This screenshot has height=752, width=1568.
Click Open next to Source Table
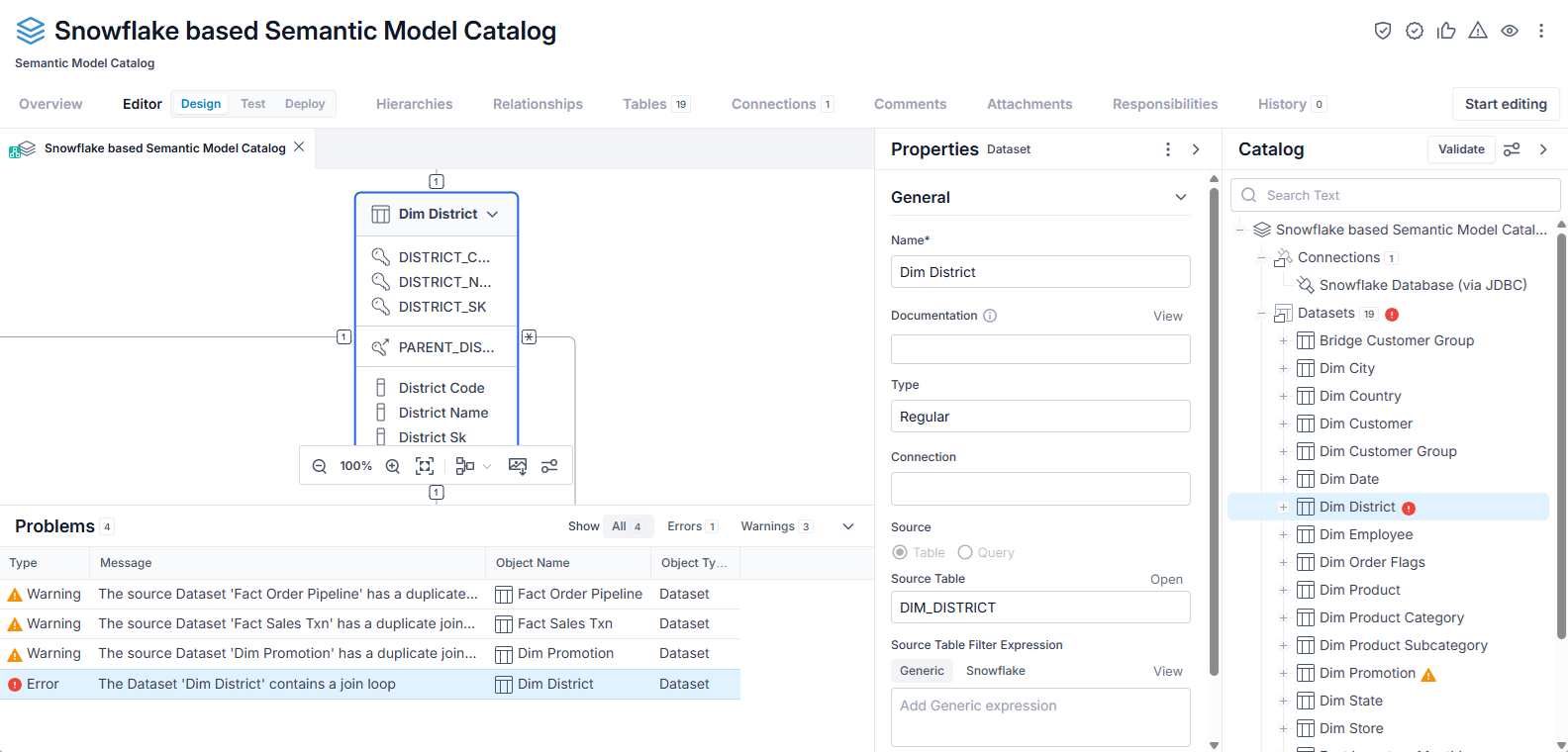pos(1166,580)
